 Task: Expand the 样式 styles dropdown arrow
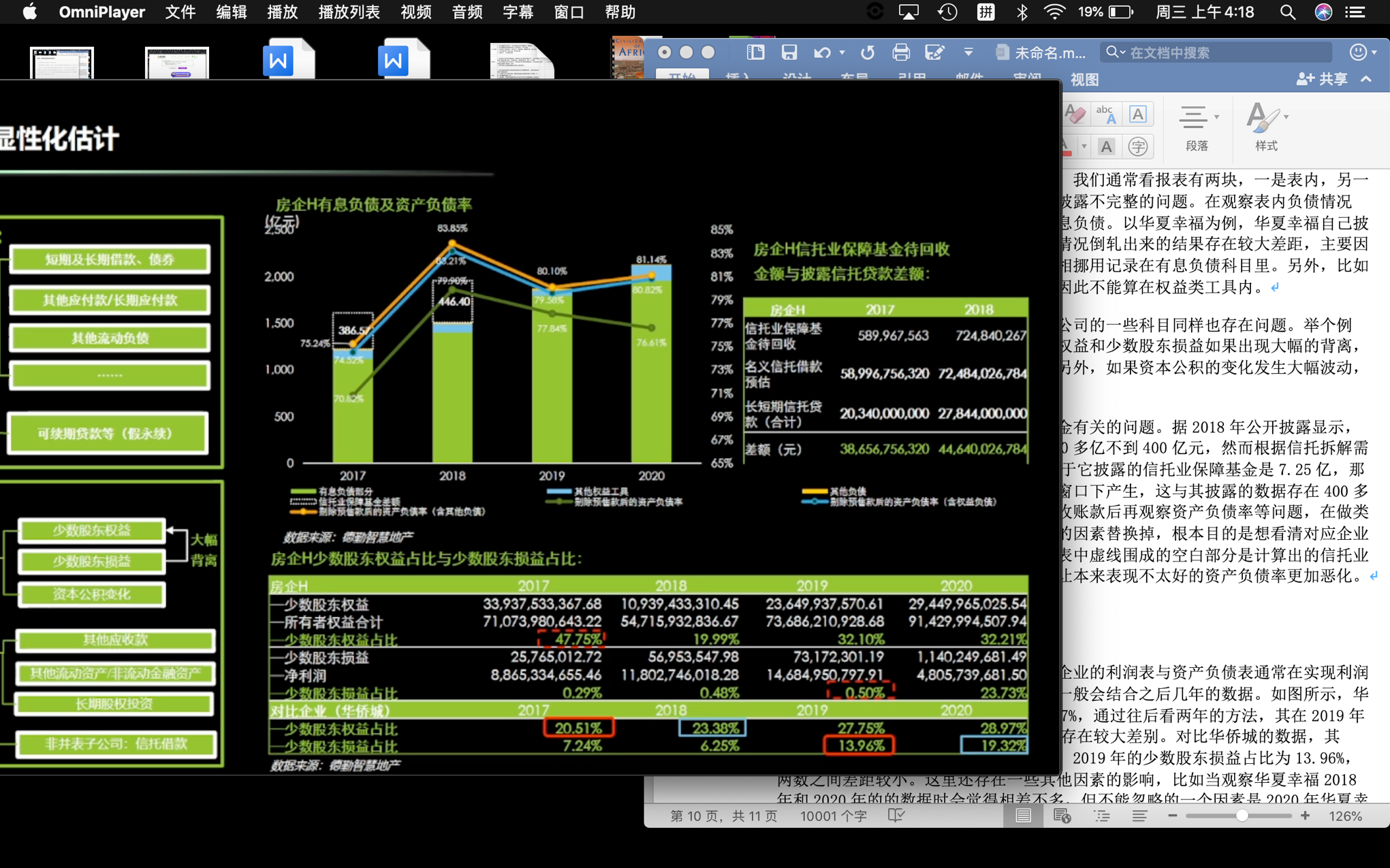click(x=1286, y=117)
